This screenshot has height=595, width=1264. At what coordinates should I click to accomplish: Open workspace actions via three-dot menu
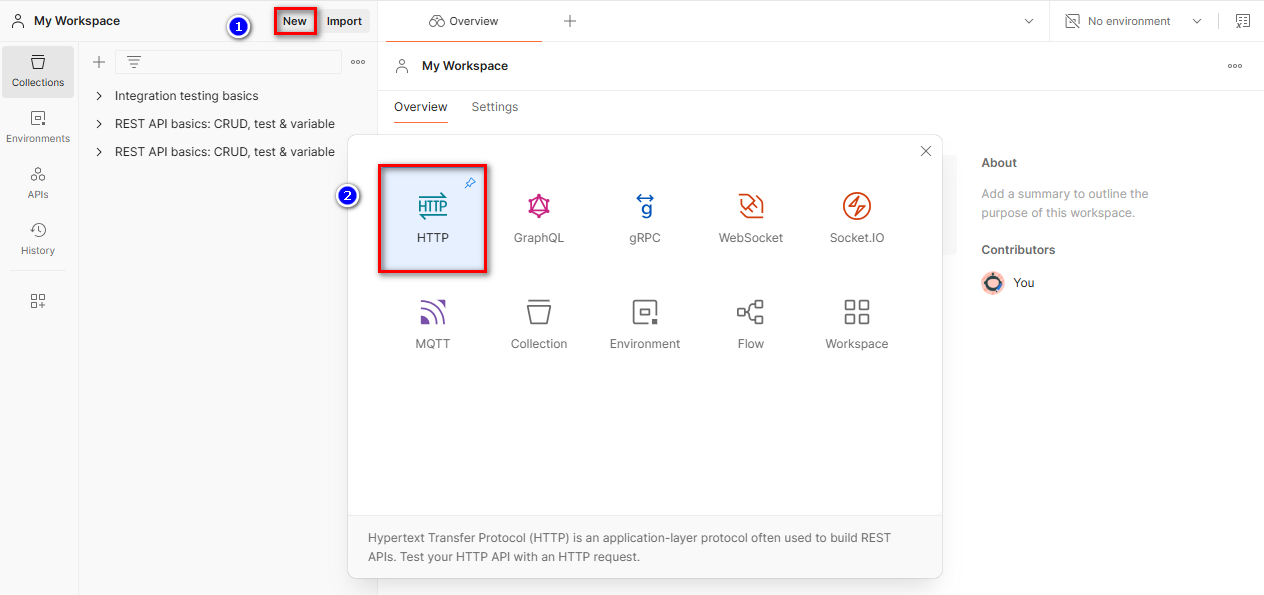1234,66
